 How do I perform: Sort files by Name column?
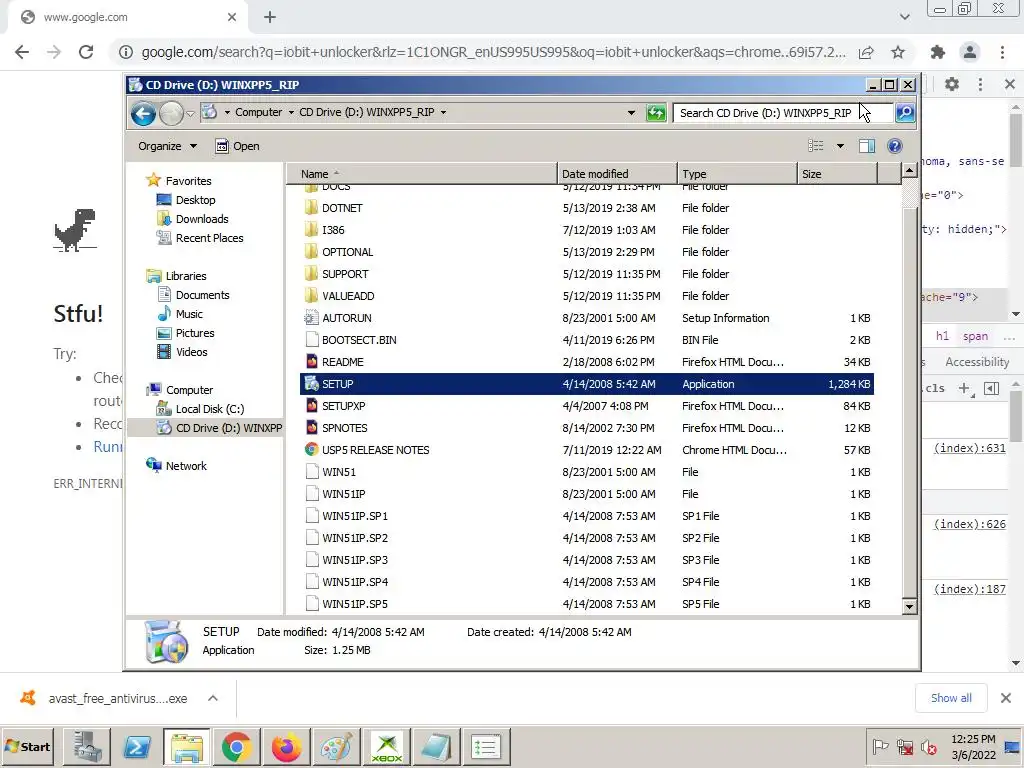tap(422, 174)
